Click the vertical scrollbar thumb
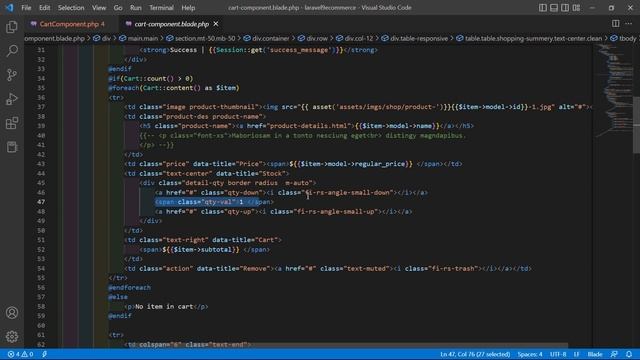 pos(636,124)
